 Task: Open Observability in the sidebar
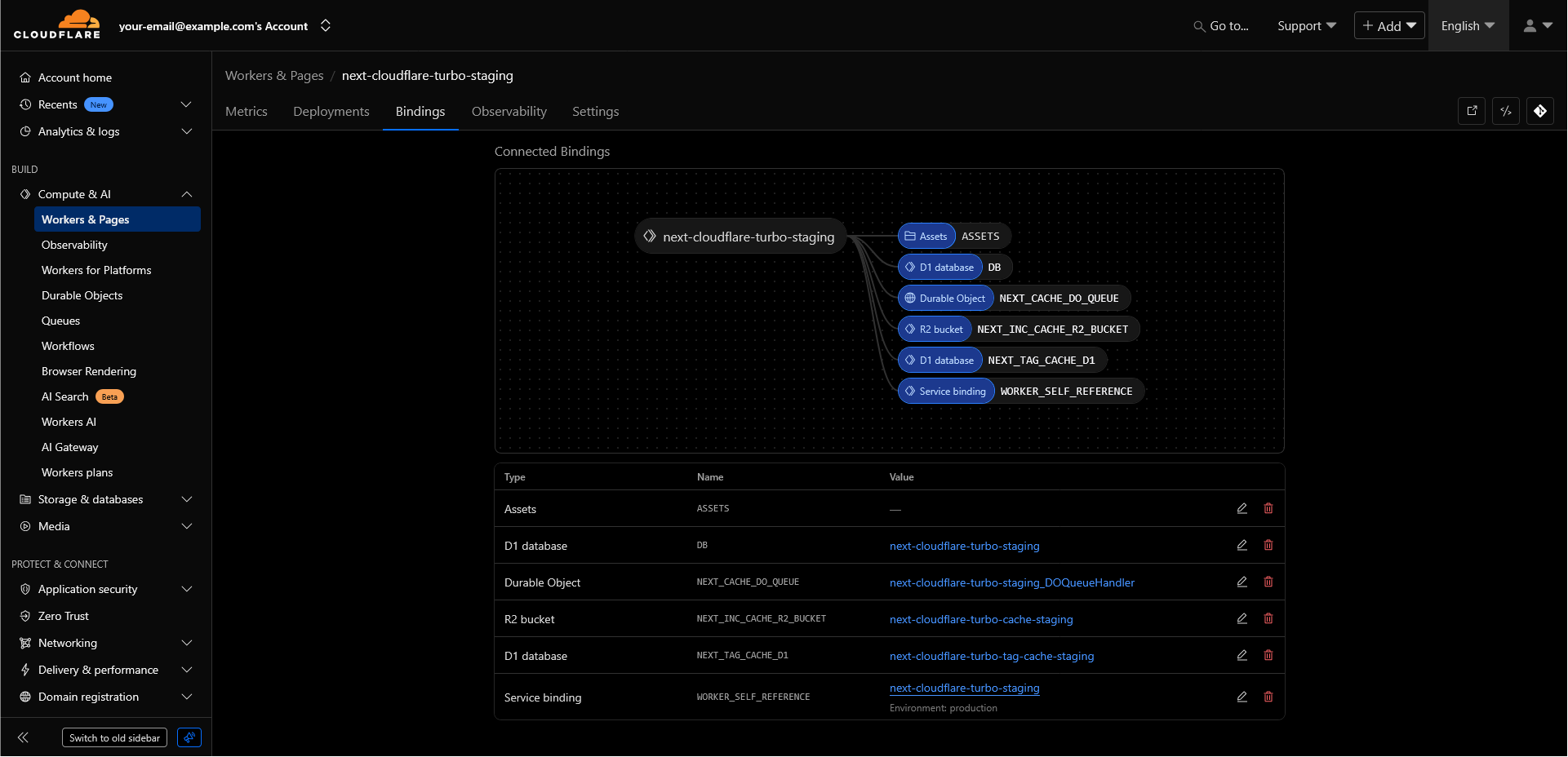74,245
